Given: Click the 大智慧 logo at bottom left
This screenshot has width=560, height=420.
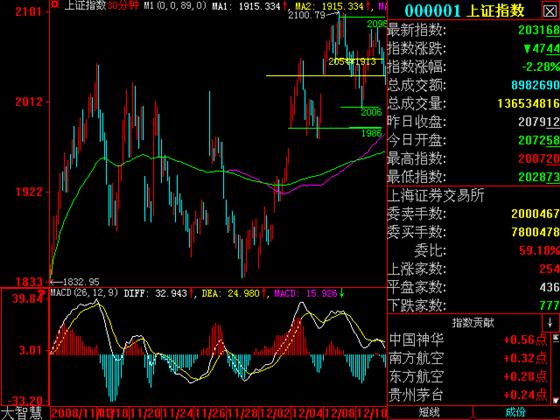Looking at the screenshot, I should (x=21, y=413).
